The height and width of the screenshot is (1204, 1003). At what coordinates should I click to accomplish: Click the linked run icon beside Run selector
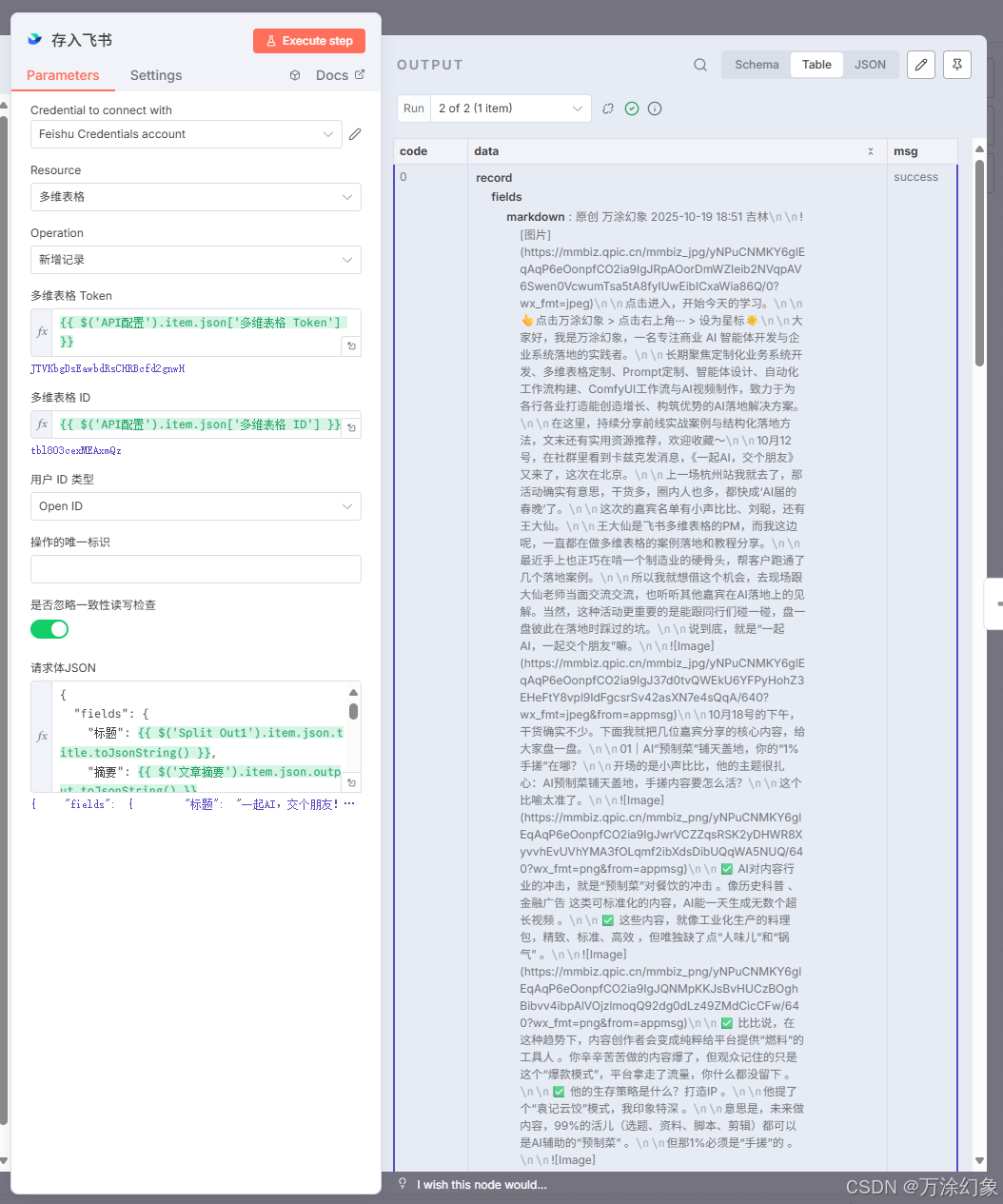click(x=608, y=109)
